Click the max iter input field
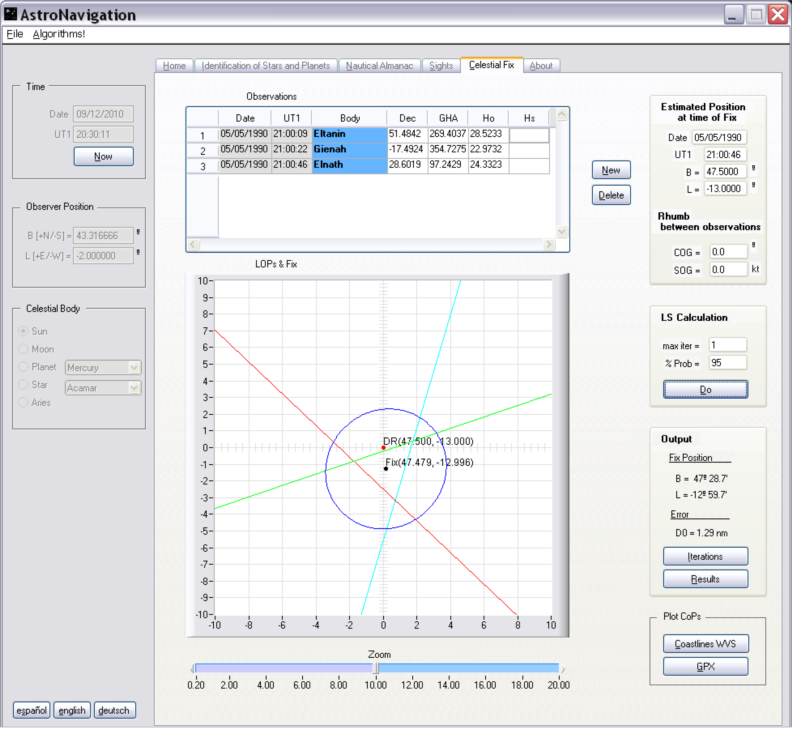The height and width of the screenshot is (729, 792). click(727, 345)
